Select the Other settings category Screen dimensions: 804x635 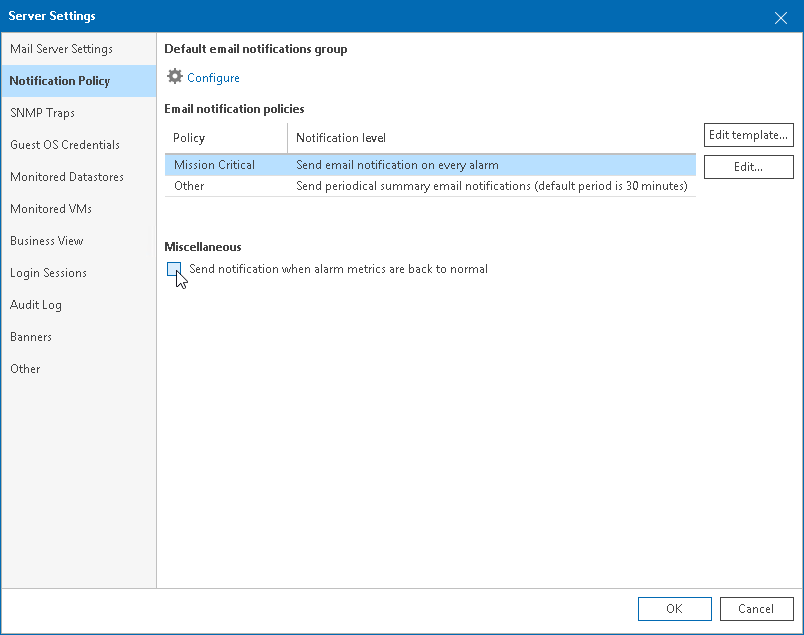(x=25, y=368)
